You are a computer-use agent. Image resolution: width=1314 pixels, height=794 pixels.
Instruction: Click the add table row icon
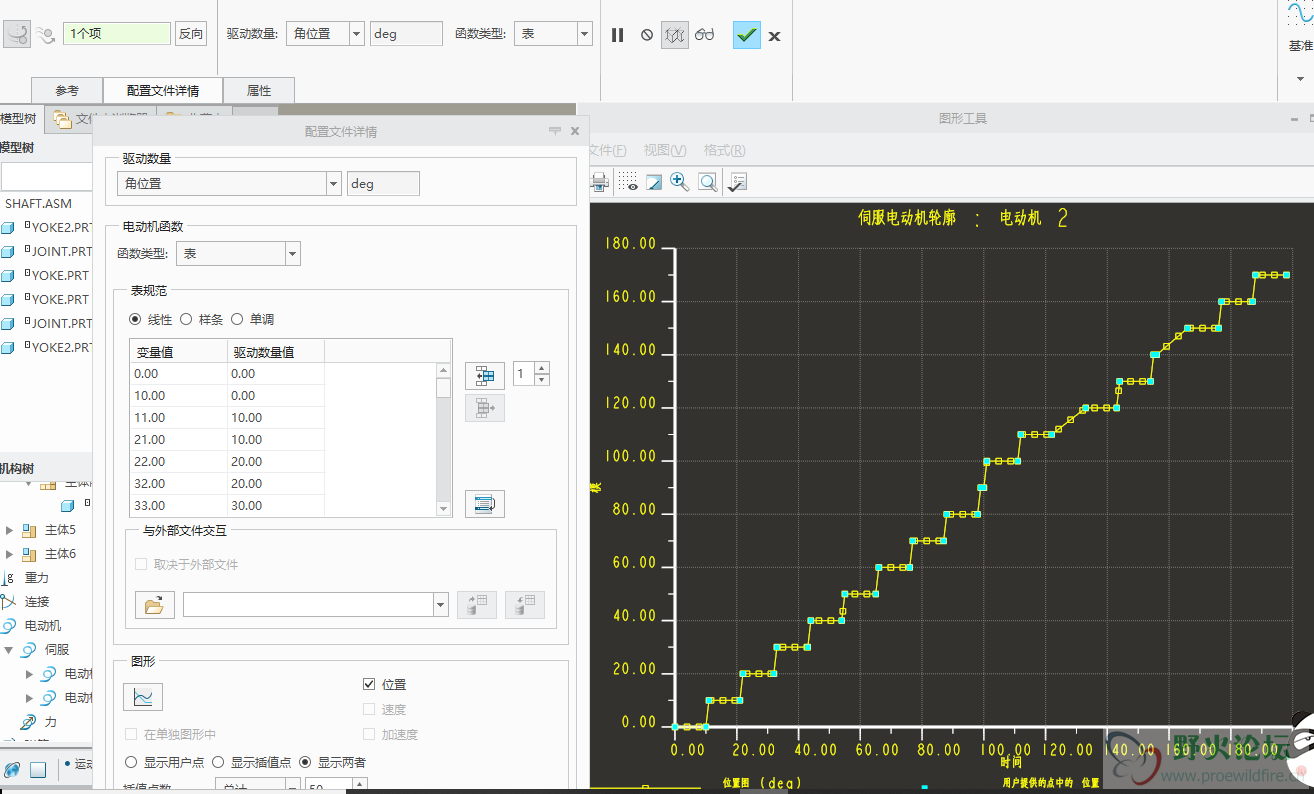(x=485, y=376)
